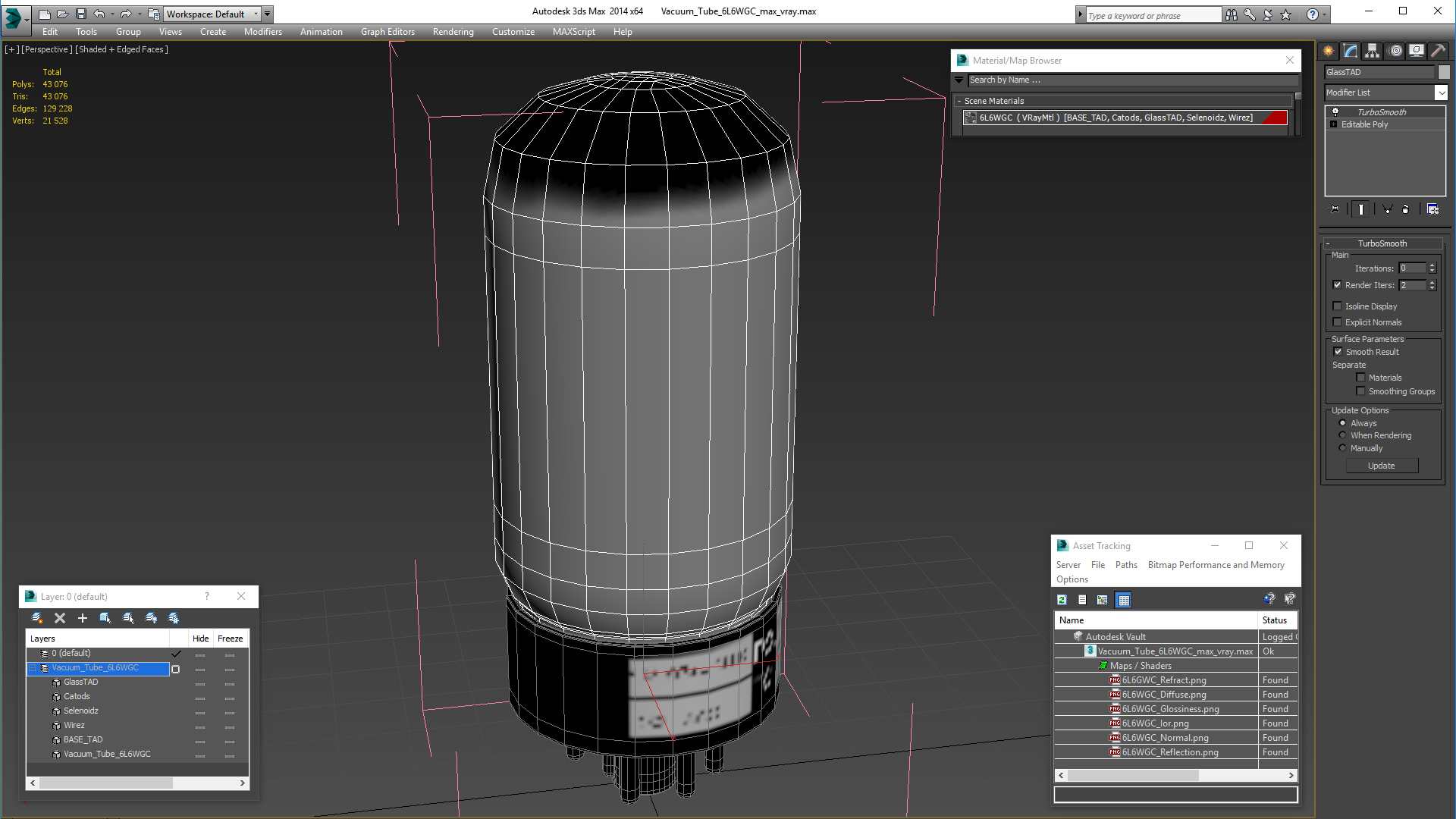Click Create New Layer icon
1456x819 pixels.
pos(37,618)
